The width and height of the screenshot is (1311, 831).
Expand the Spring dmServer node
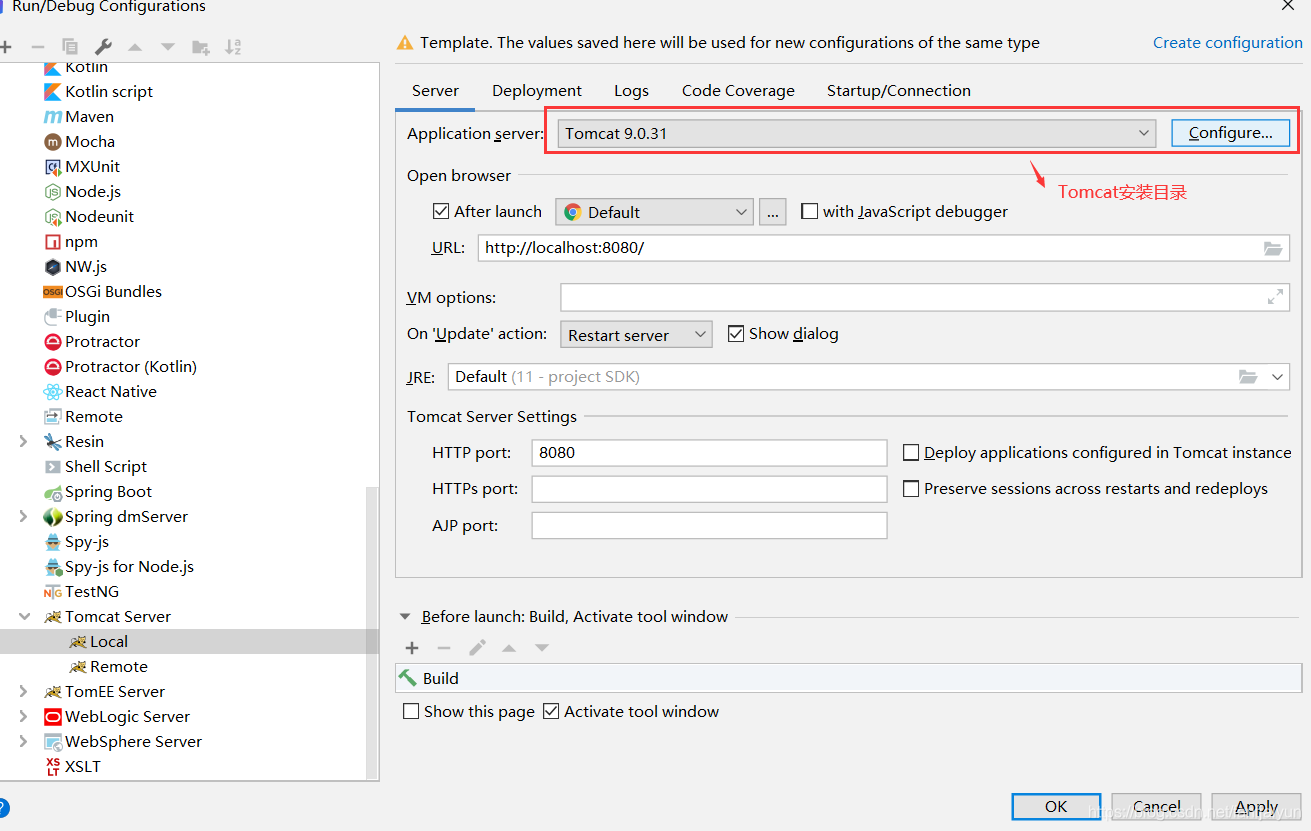(23, 517)
